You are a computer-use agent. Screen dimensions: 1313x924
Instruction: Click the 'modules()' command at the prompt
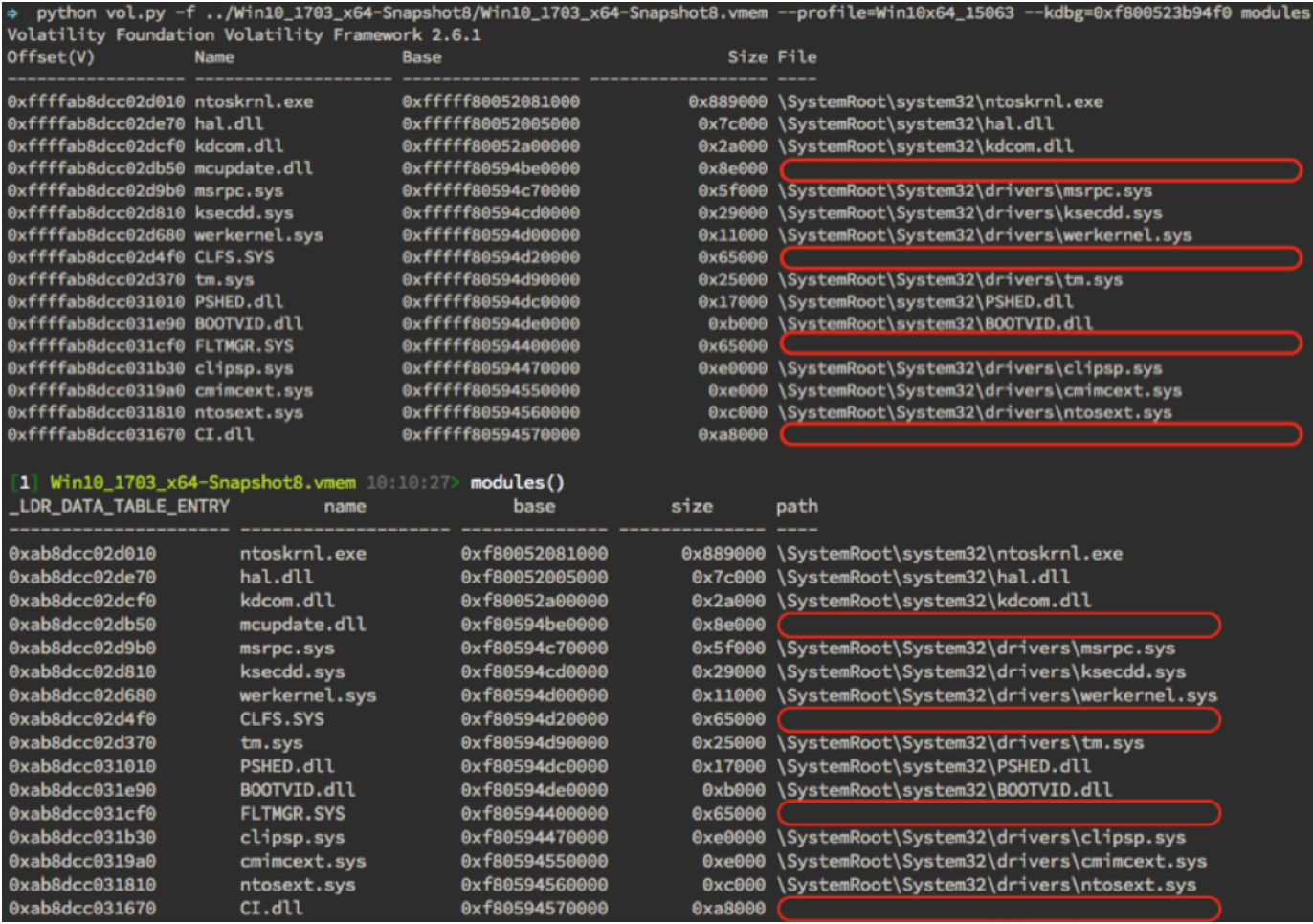click(x=518, y=482)
